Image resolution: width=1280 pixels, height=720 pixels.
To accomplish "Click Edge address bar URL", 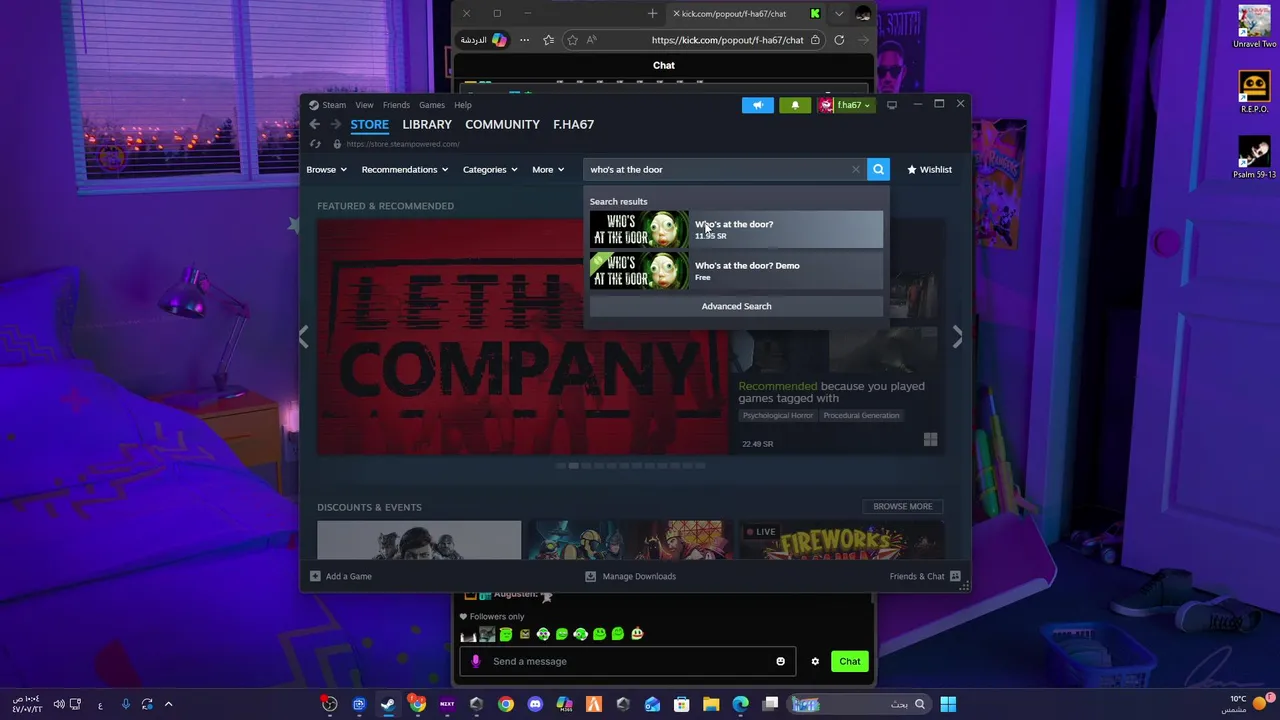I will tap(727, 40).
